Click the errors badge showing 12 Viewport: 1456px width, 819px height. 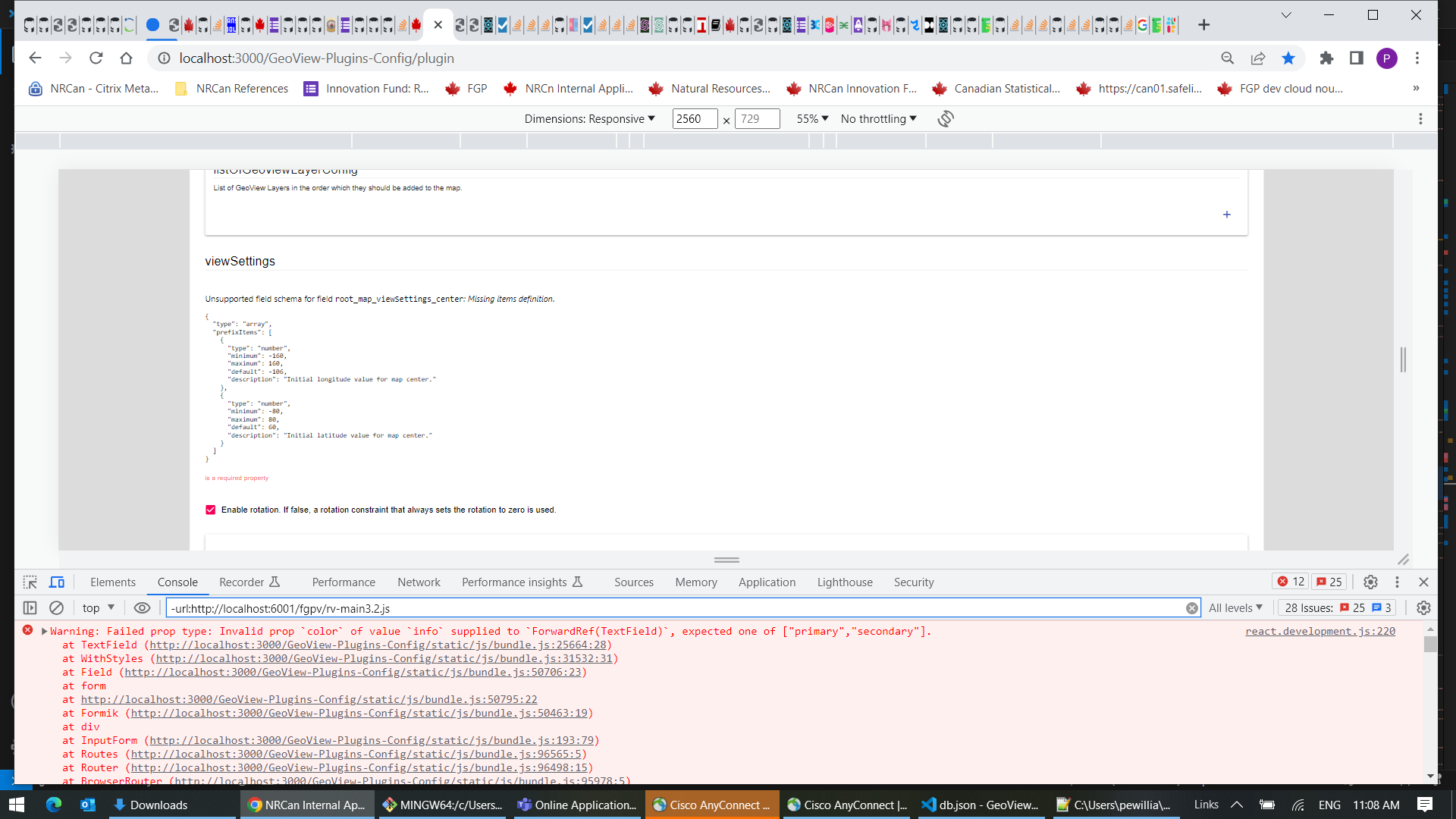click(1290, 582)
